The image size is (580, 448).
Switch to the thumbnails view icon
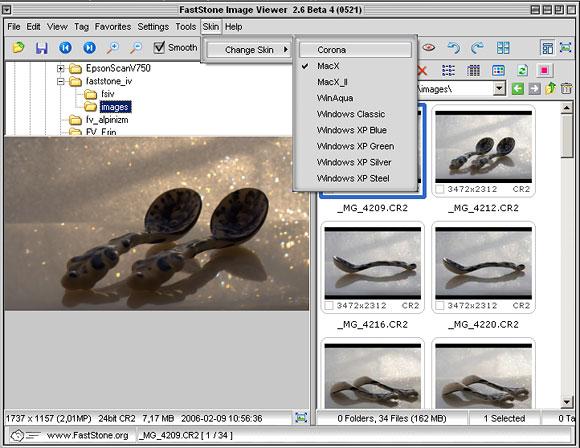[498, 70]
